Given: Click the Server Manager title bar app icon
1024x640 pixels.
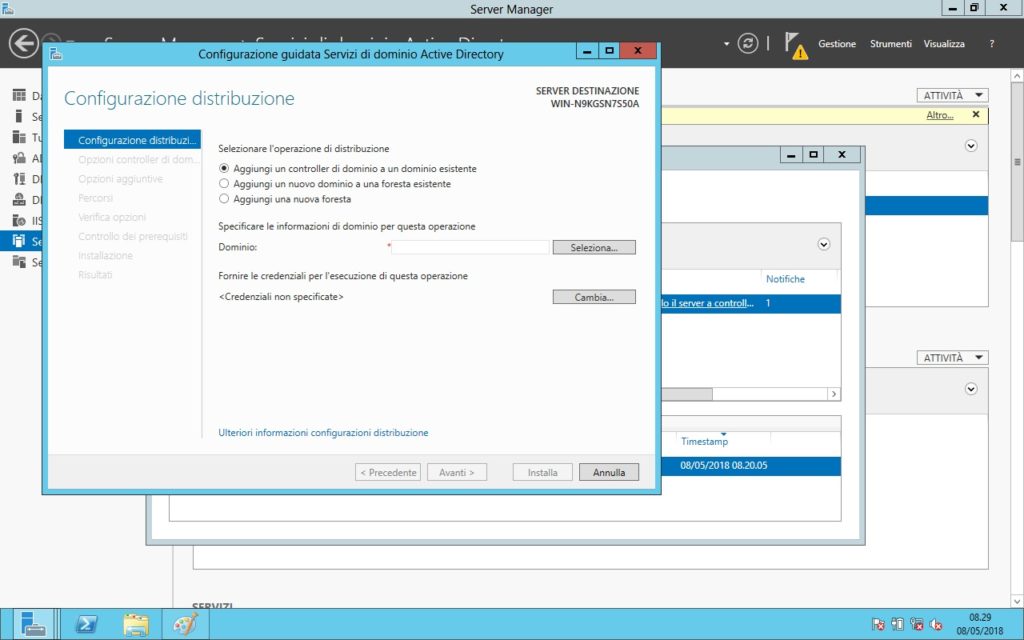Looking at the screenshot, I should [7, 8].
